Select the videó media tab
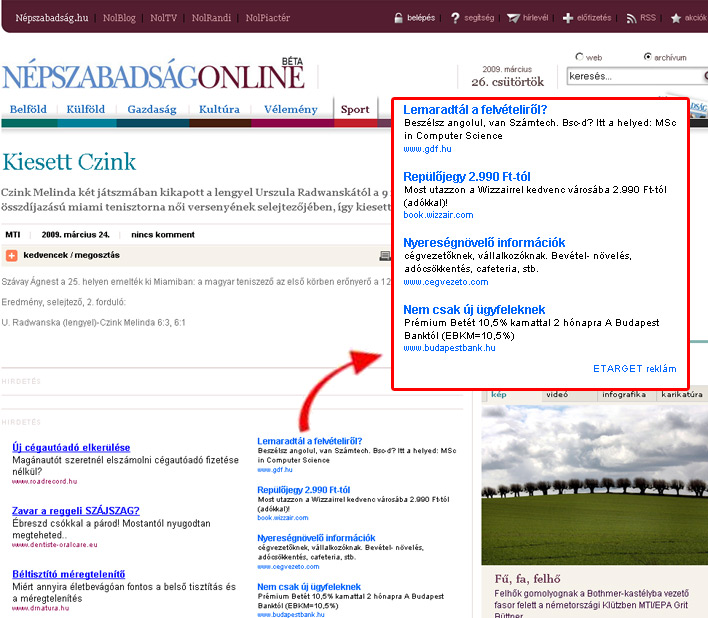 [x=556, y=395]
